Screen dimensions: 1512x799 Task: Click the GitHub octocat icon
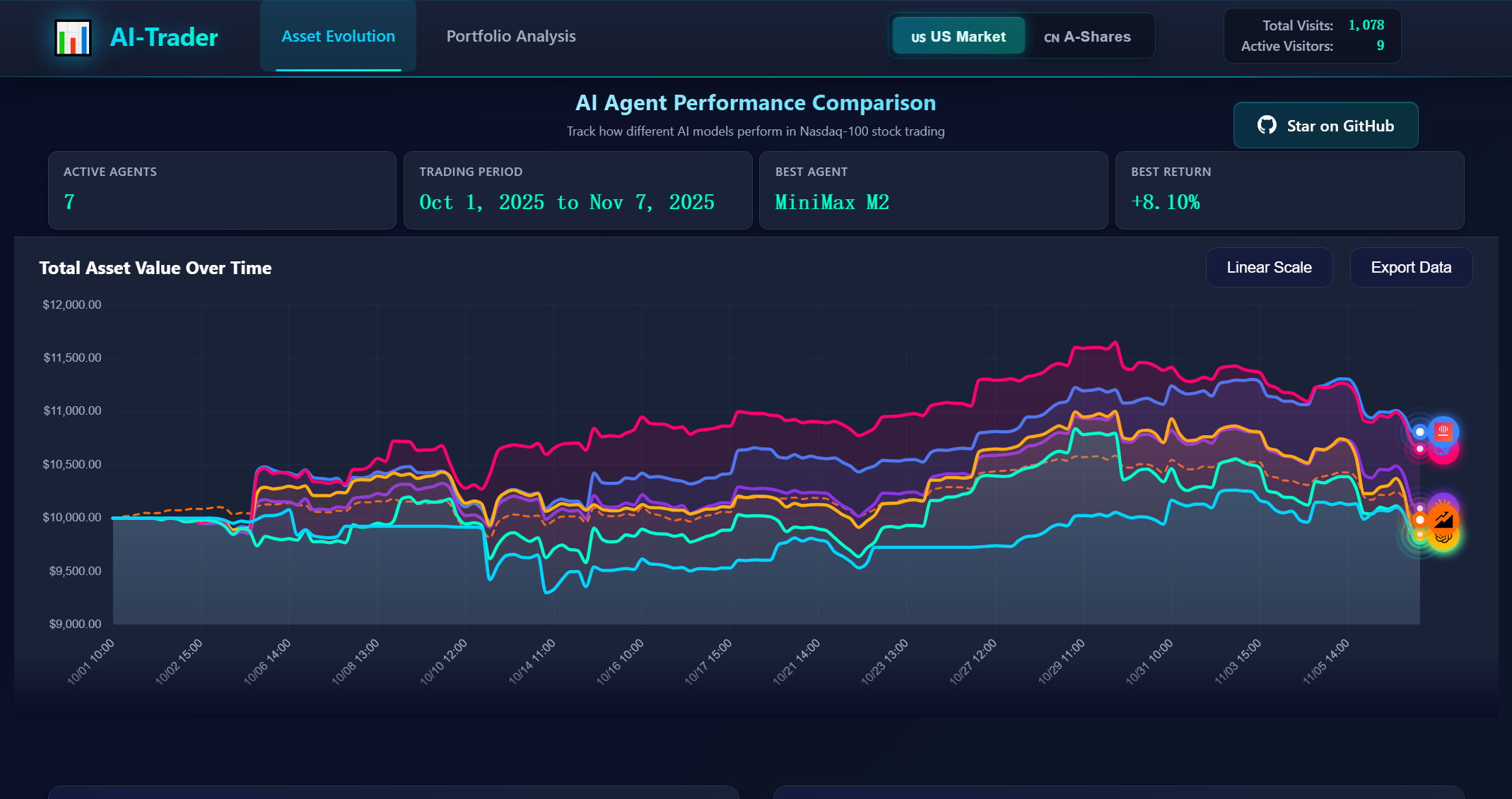point(1267,125)
